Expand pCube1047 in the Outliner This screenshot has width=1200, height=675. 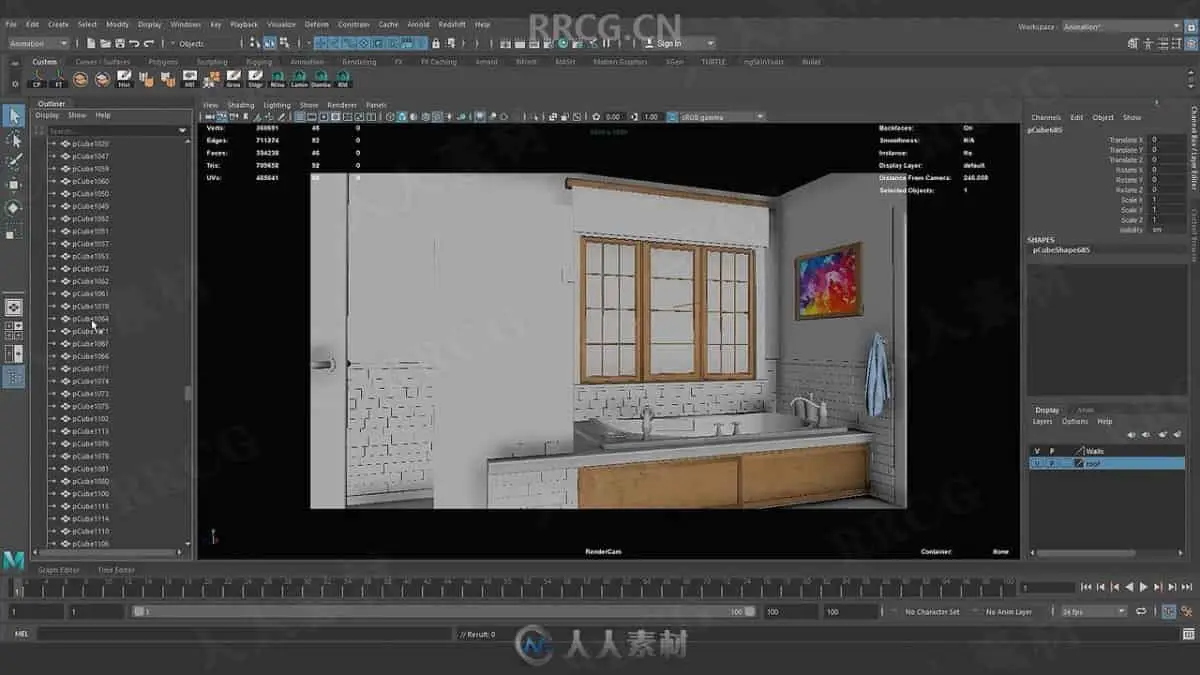coord(53,156)
